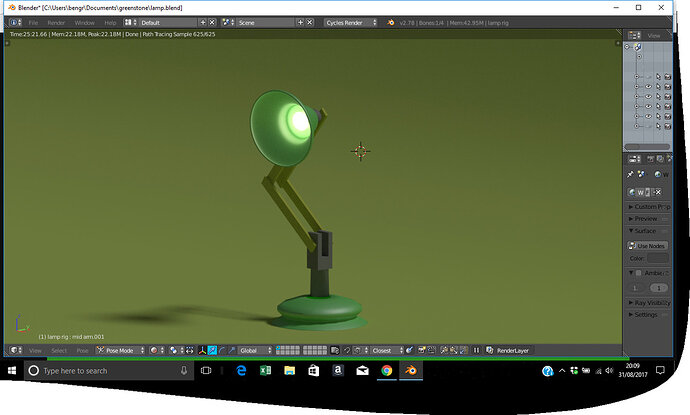The image size is (690, 415).
Task: Click the RenderLayer selector button
Action: [x=508, y=350]
